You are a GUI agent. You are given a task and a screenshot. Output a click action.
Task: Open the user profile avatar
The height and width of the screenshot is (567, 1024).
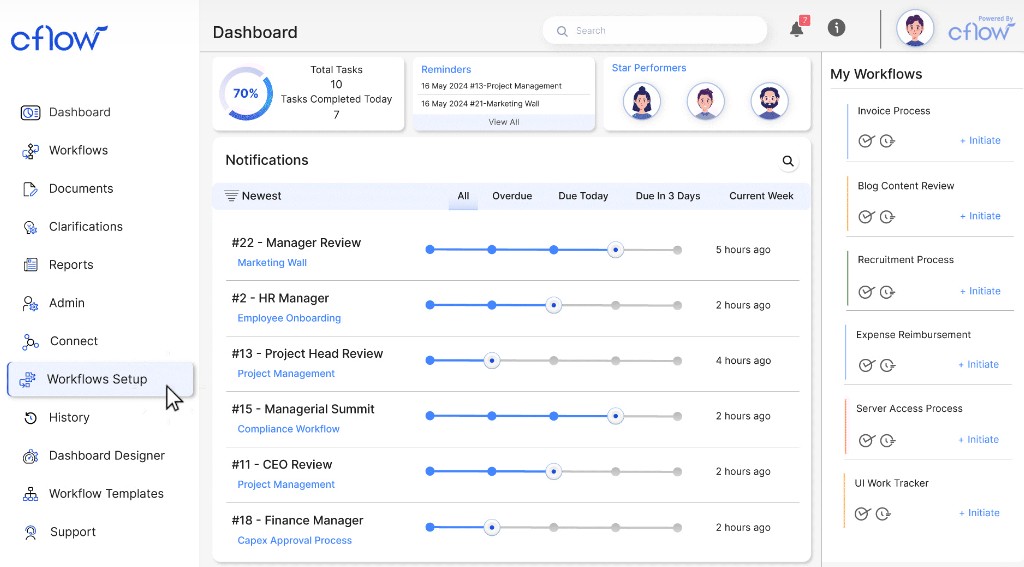click(914, 28)
